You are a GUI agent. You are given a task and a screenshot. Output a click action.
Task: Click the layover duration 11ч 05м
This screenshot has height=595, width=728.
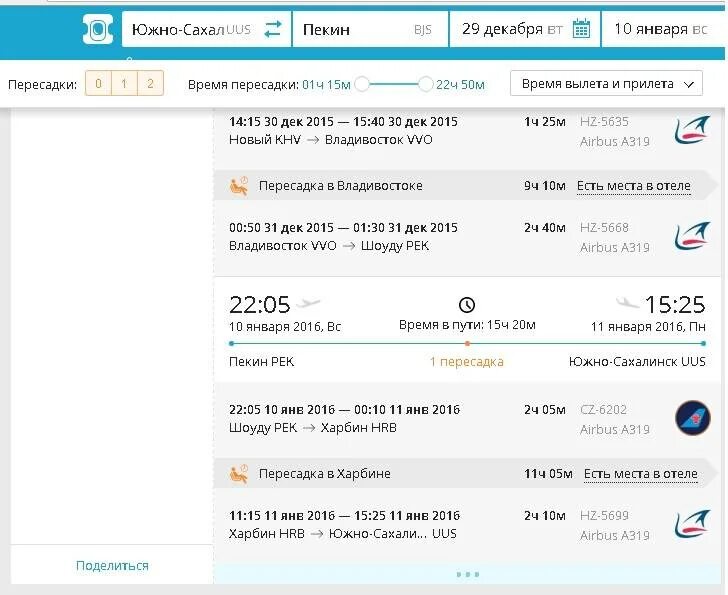548,473
